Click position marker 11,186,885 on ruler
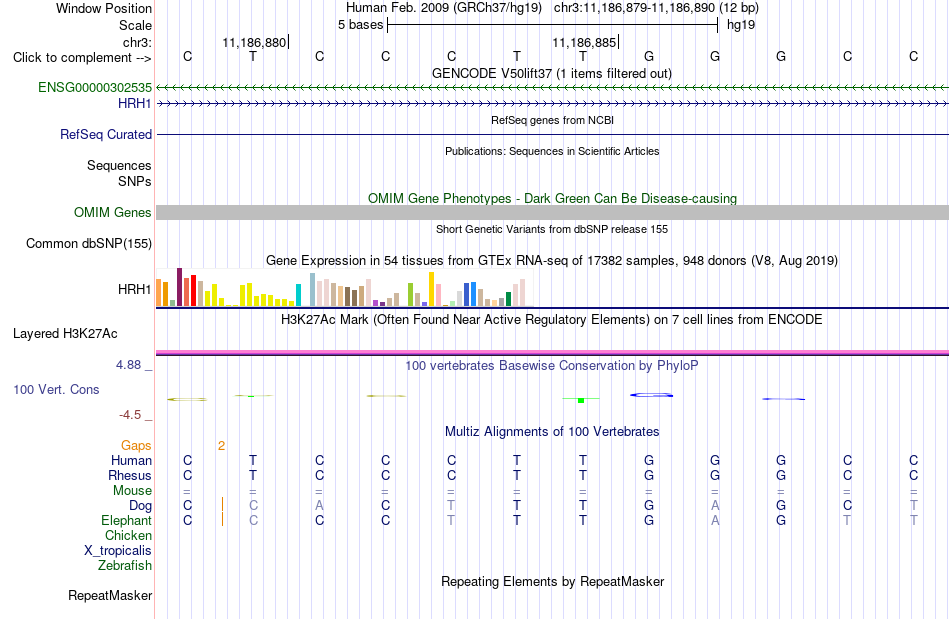The image size is (950, 619). pos(585,42)
